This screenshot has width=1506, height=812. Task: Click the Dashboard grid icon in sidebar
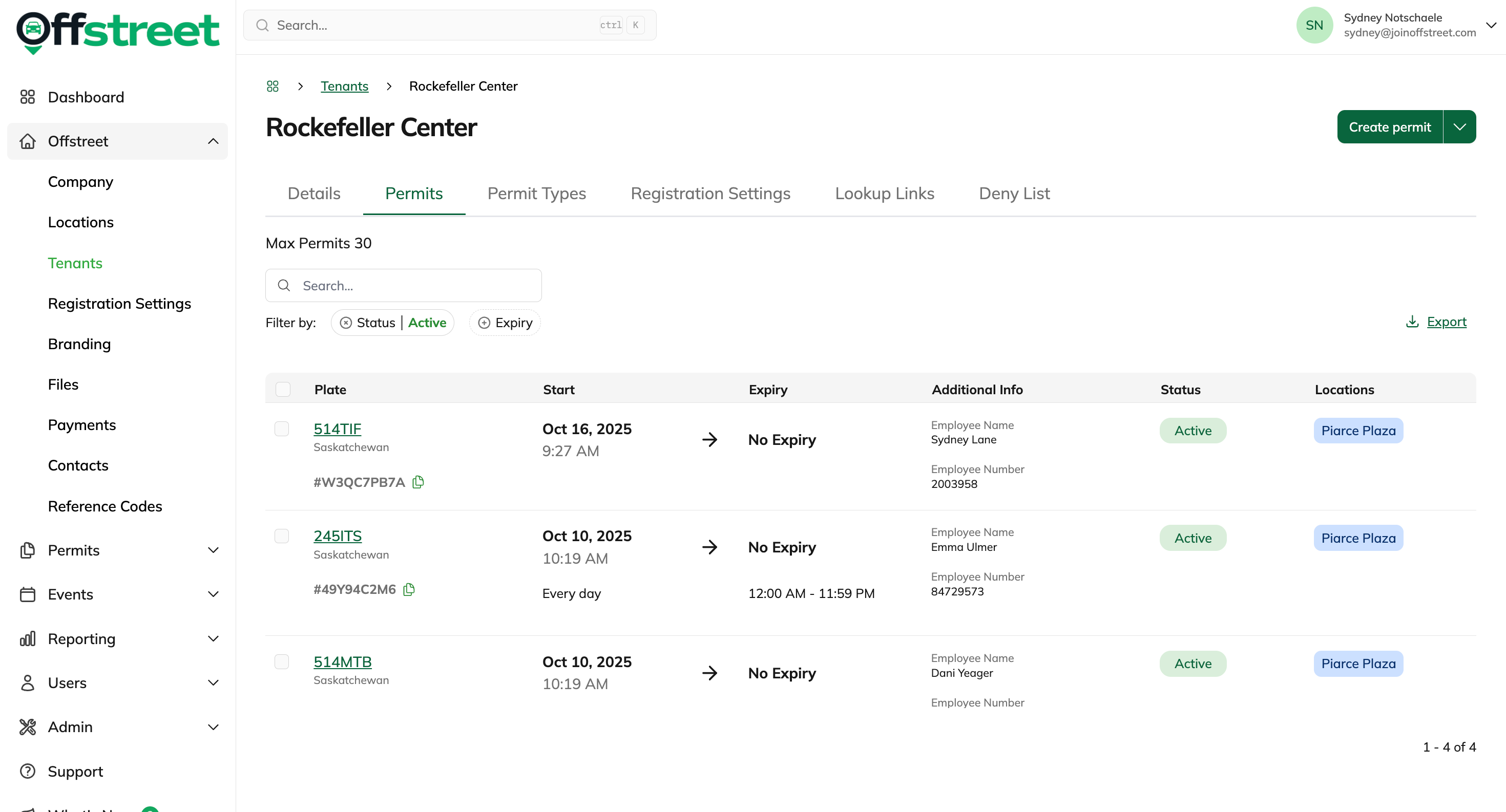pyautogui.click(x=28, y=97)
